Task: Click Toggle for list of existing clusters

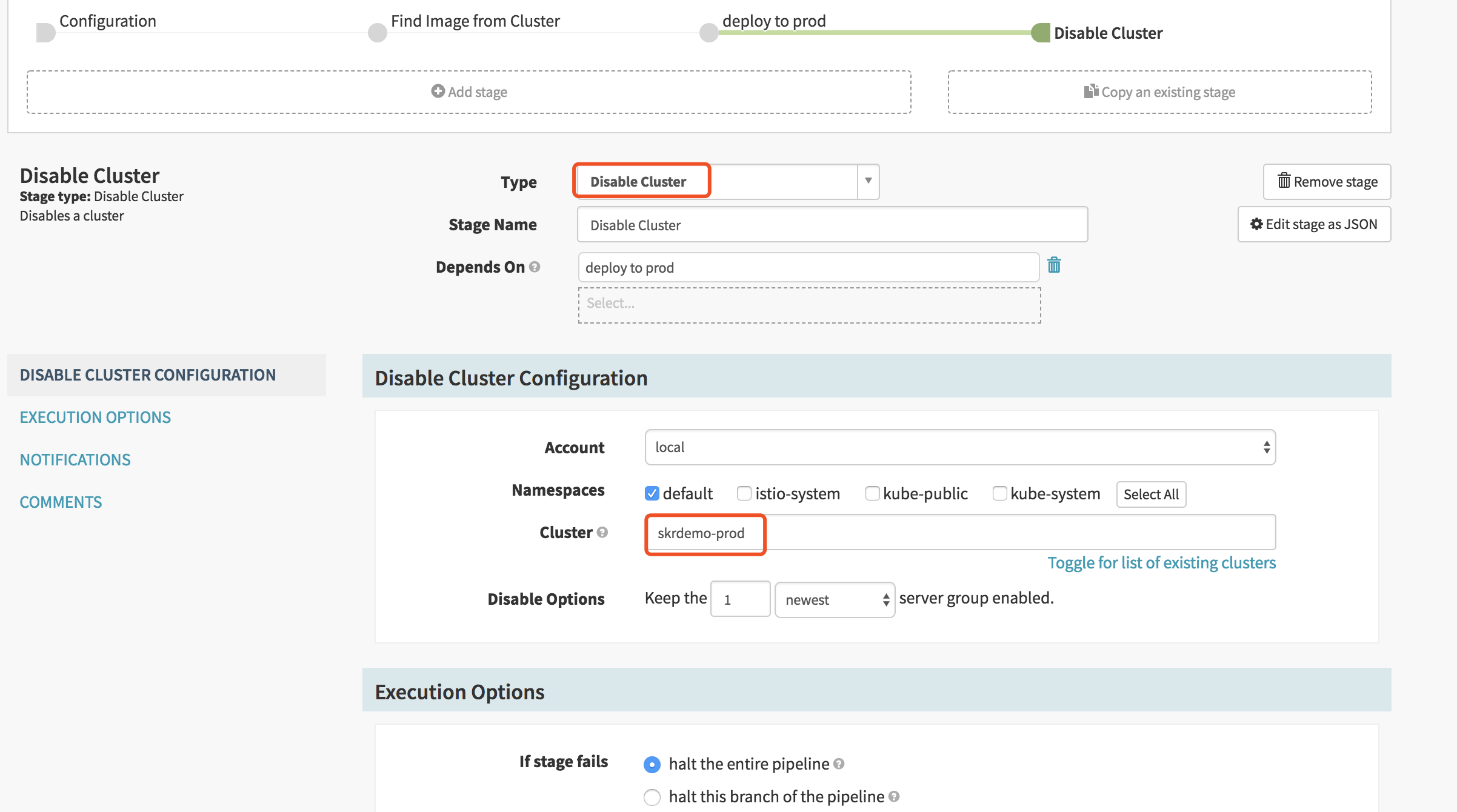Action: click(1161, 563)
